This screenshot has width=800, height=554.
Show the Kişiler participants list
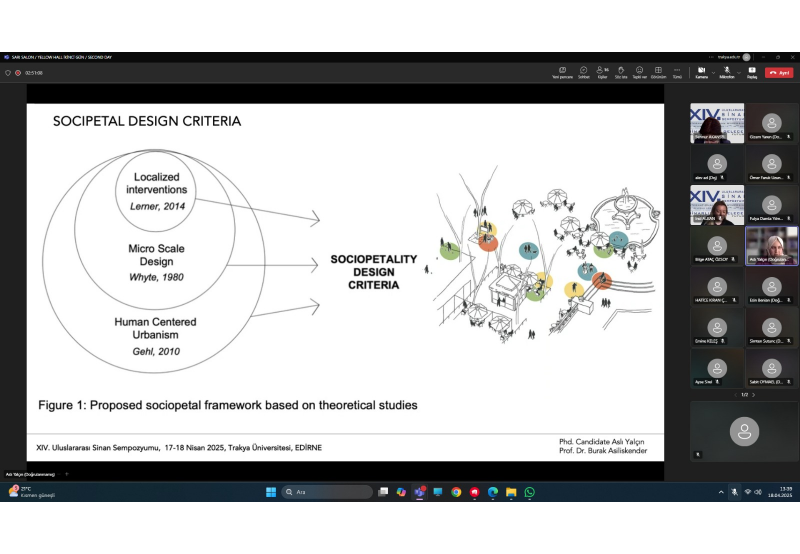point(602,72)
